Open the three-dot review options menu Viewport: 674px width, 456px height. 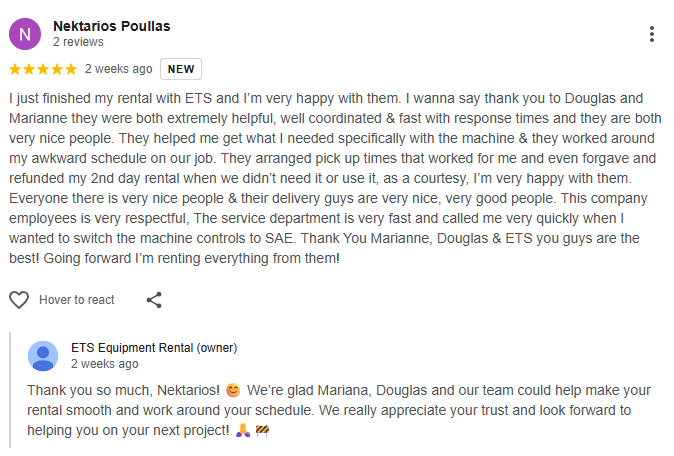click(651, 34)
